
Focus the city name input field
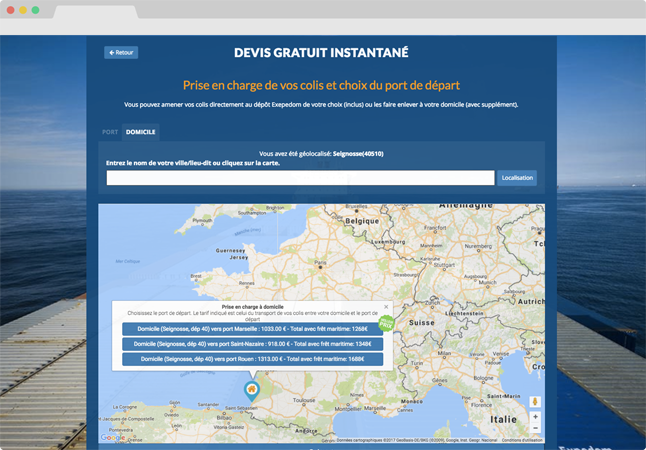[300, 178]
